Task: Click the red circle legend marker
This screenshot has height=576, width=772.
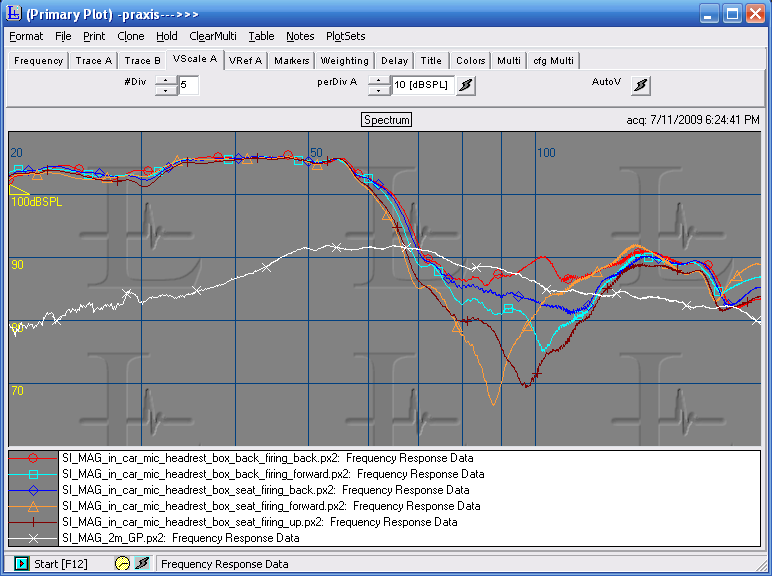Action: click(33, 457)
